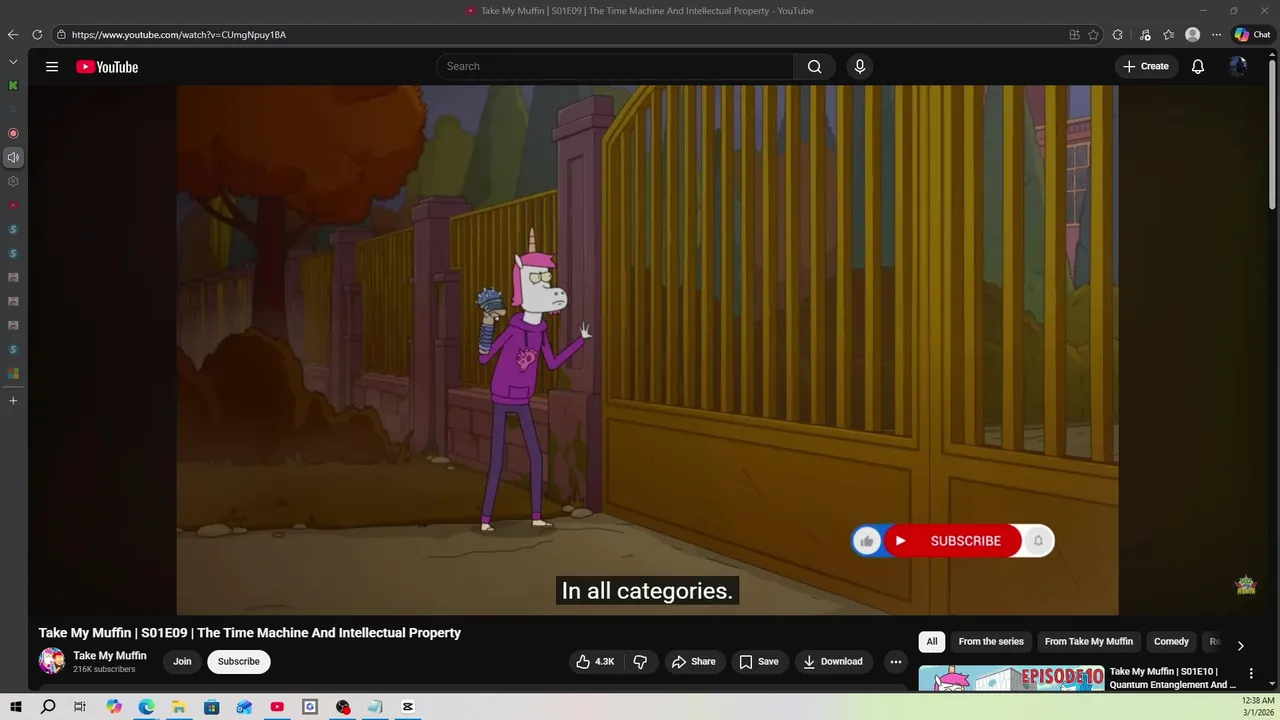Click the search magnifier button
This screenshot has width=1280, height=720.
(x=815, y=67)
